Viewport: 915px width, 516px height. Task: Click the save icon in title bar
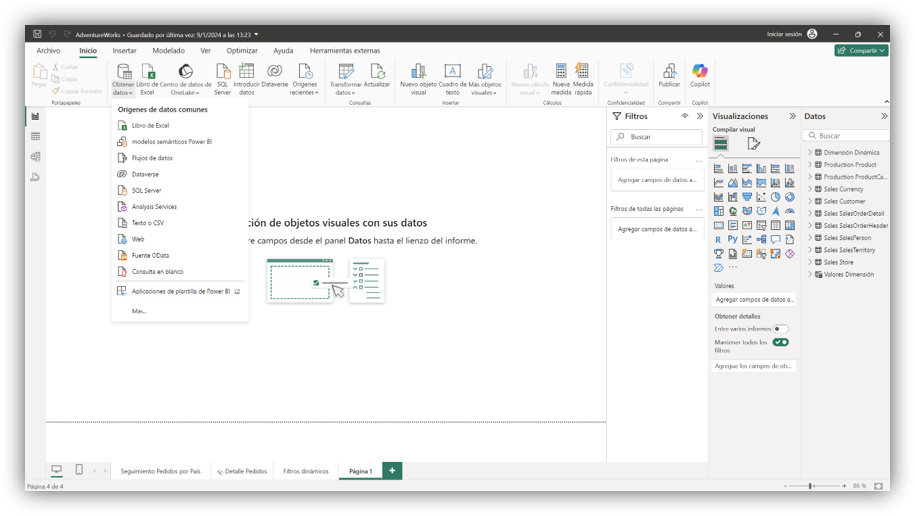pyautogui.click(x=37, y=34)
